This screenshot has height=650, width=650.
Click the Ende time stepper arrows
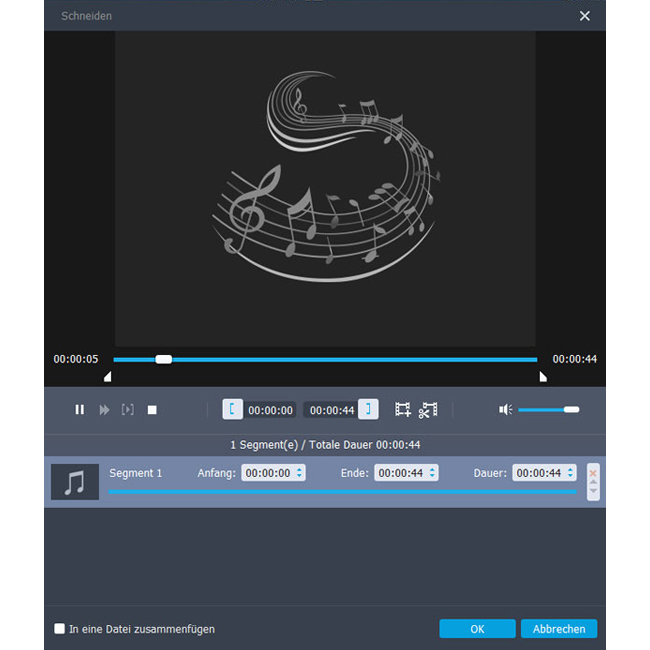pyautogui.click(x=434, y=473)
